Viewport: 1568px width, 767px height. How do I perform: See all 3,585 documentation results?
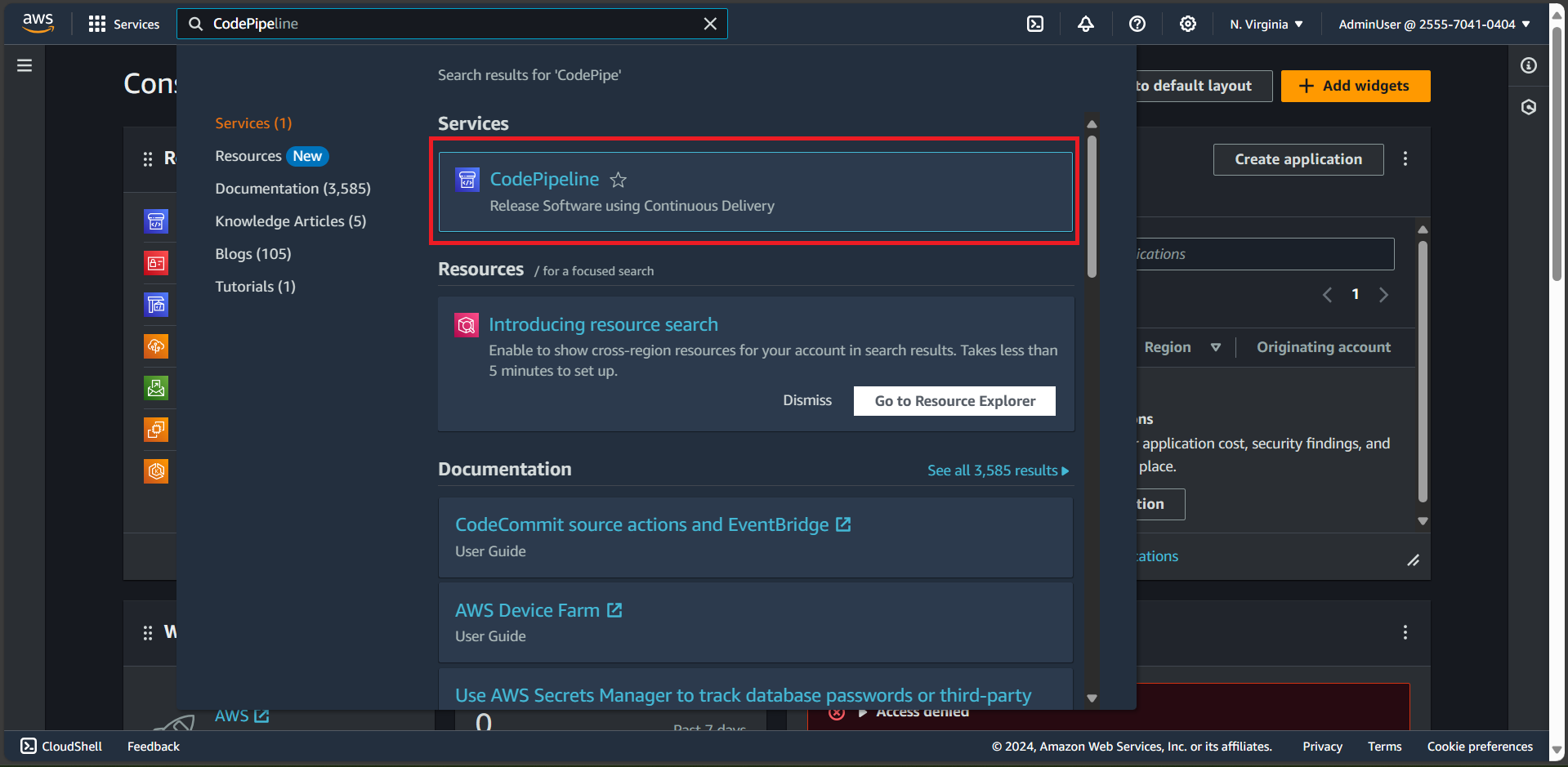pyautogui.click(x=998, y=470)
